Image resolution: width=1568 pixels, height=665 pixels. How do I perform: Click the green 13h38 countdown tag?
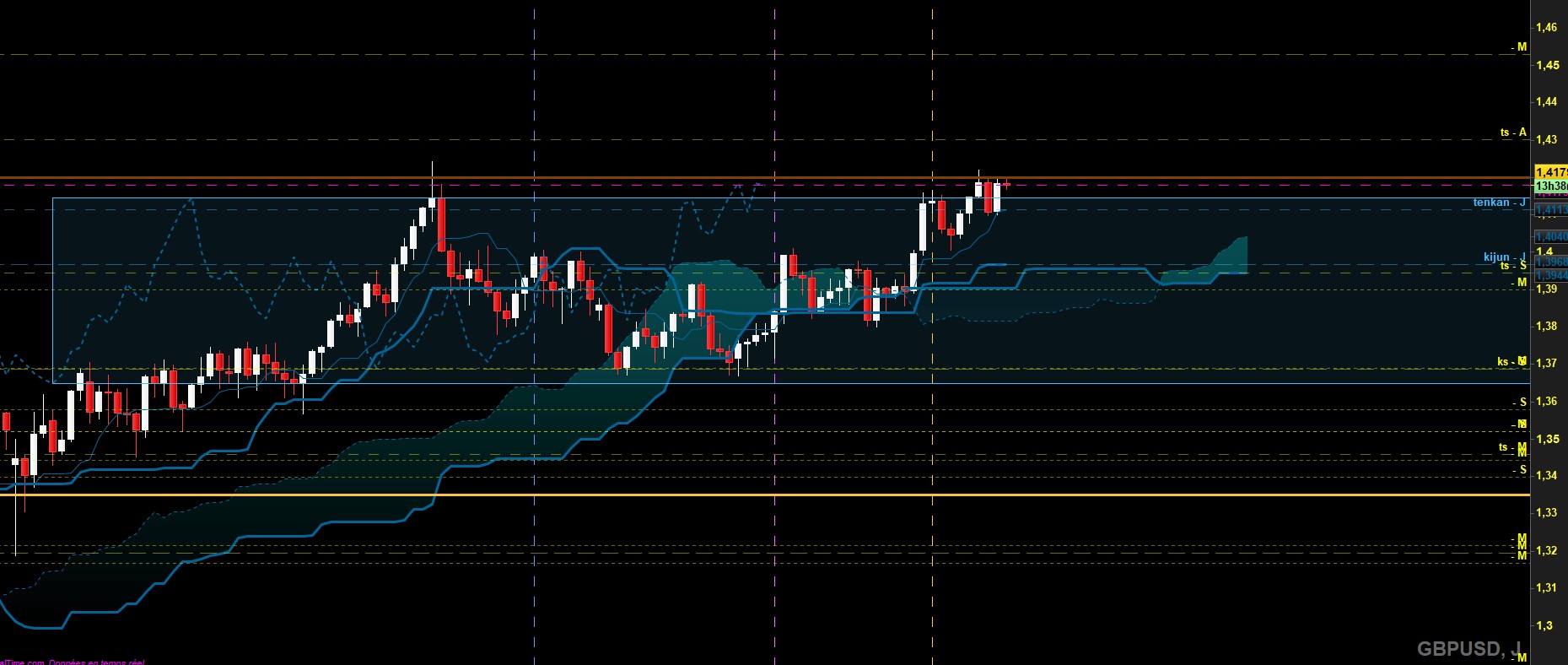(x=1551, y=186)
